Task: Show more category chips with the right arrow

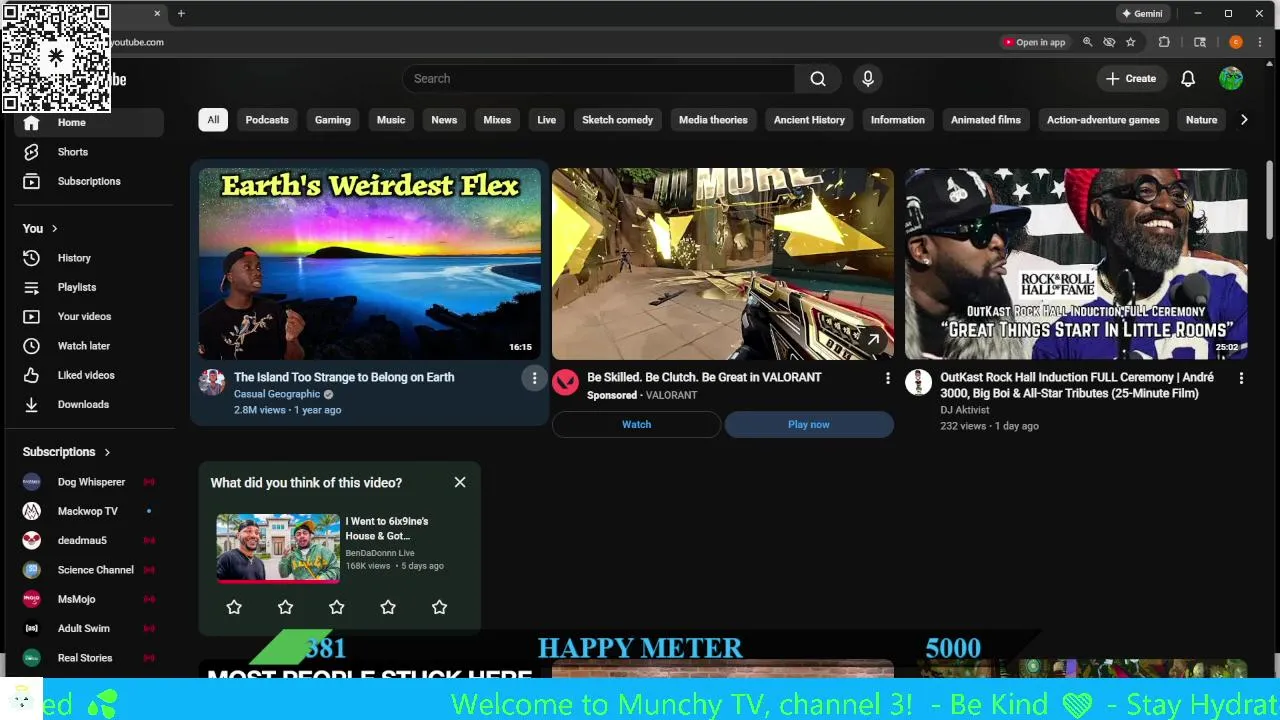Action: [x=1244, y=120]
